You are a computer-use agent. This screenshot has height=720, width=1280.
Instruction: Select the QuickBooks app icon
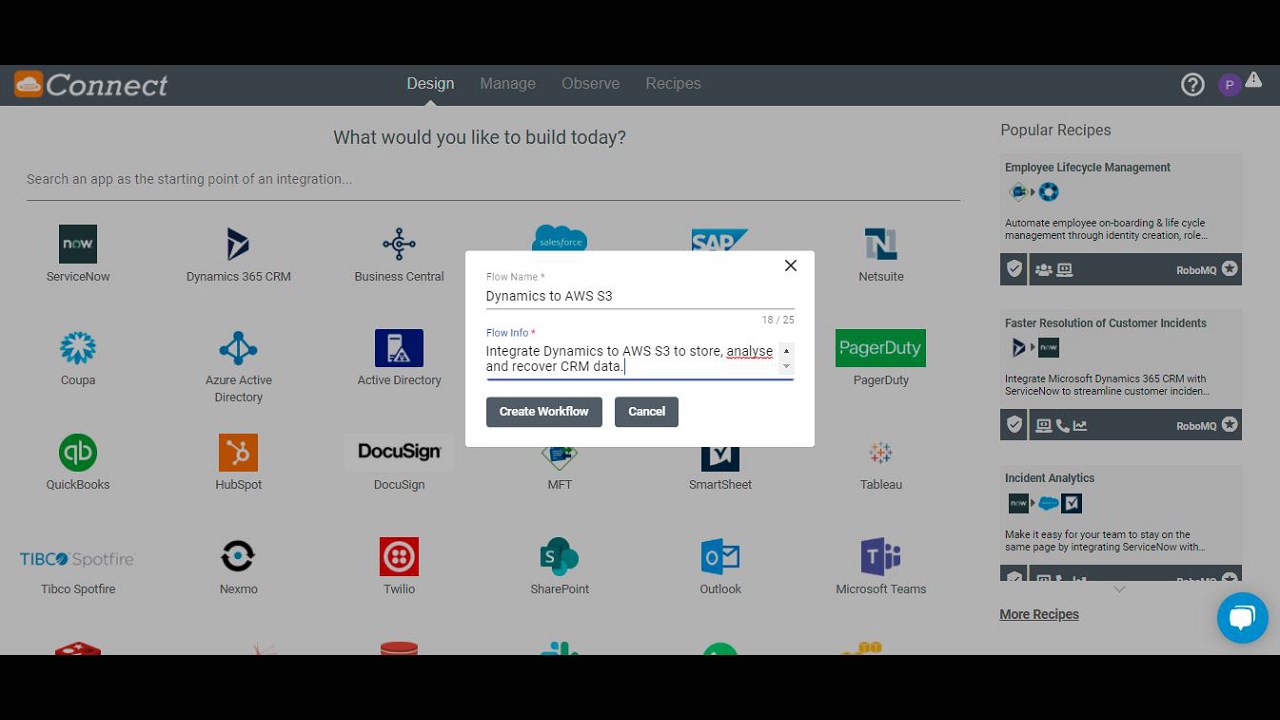click(78, 453)
